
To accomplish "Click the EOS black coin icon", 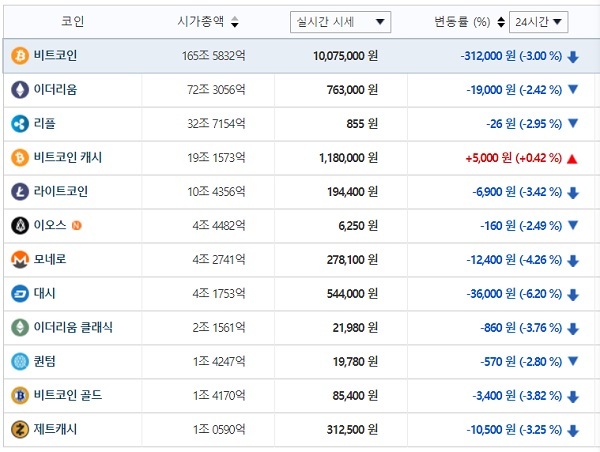I will pyautogui.click(x=20, y=225).
